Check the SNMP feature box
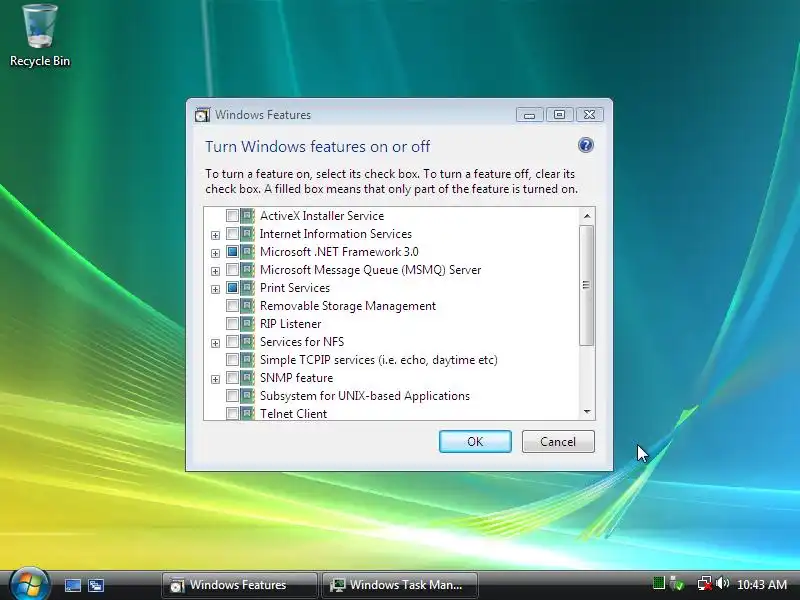 (232, 378)
